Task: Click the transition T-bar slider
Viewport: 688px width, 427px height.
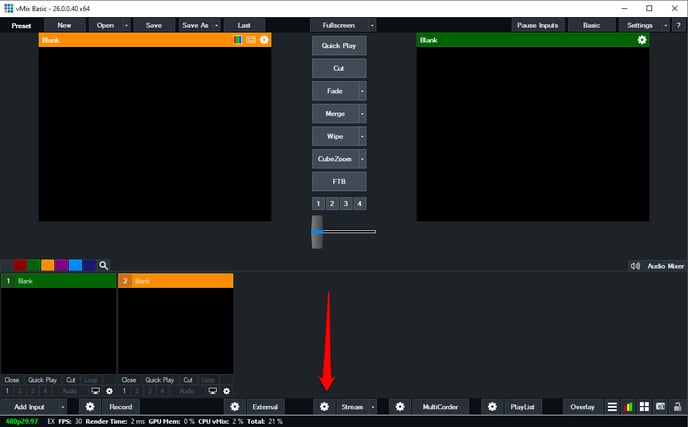Action: 317,232
